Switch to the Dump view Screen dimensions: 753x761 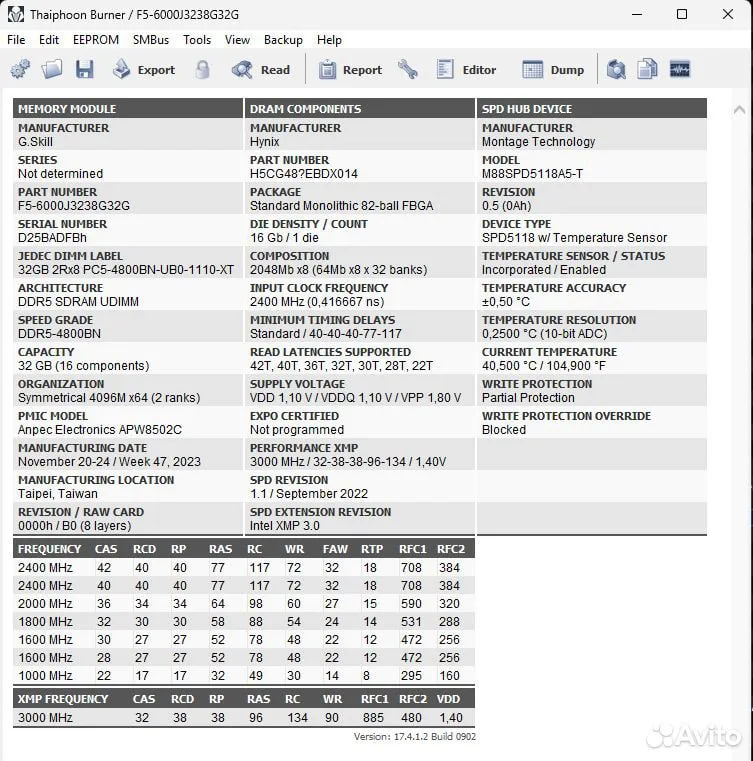(x=553, y=69)
